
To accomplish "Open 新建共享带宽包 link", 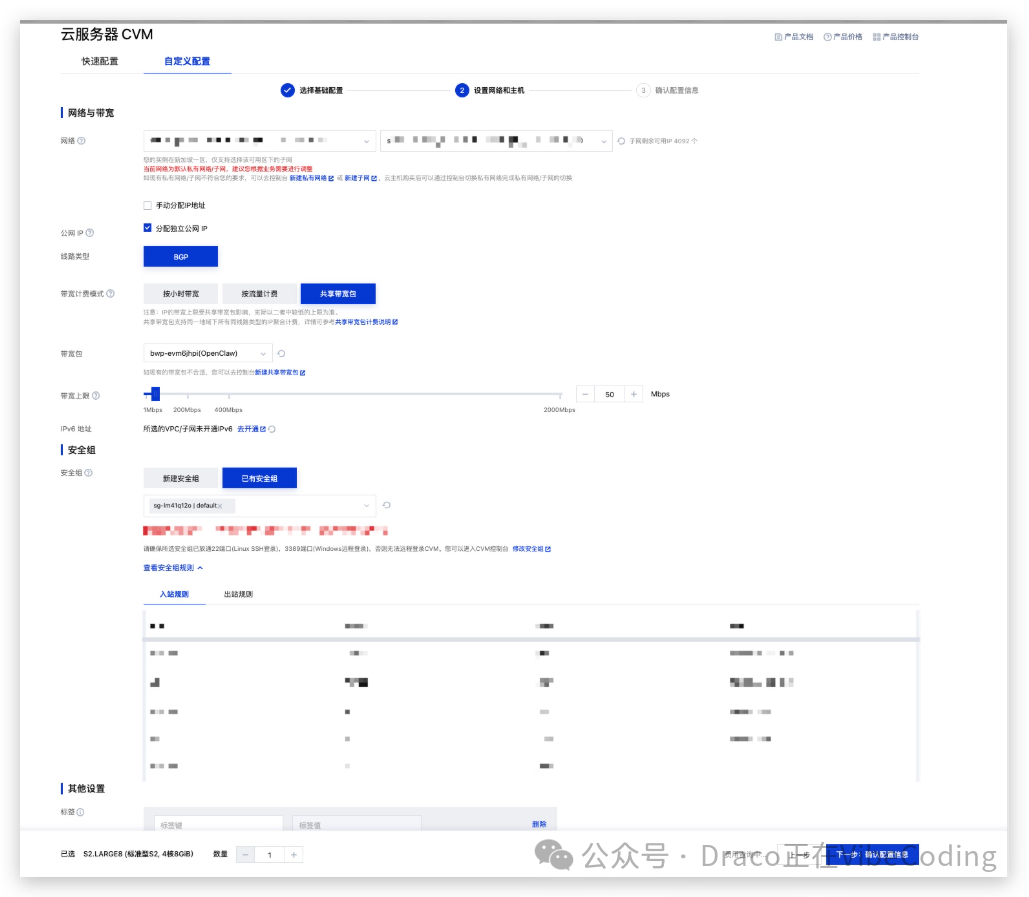I will pyautogui.click(x=279, y=372).
